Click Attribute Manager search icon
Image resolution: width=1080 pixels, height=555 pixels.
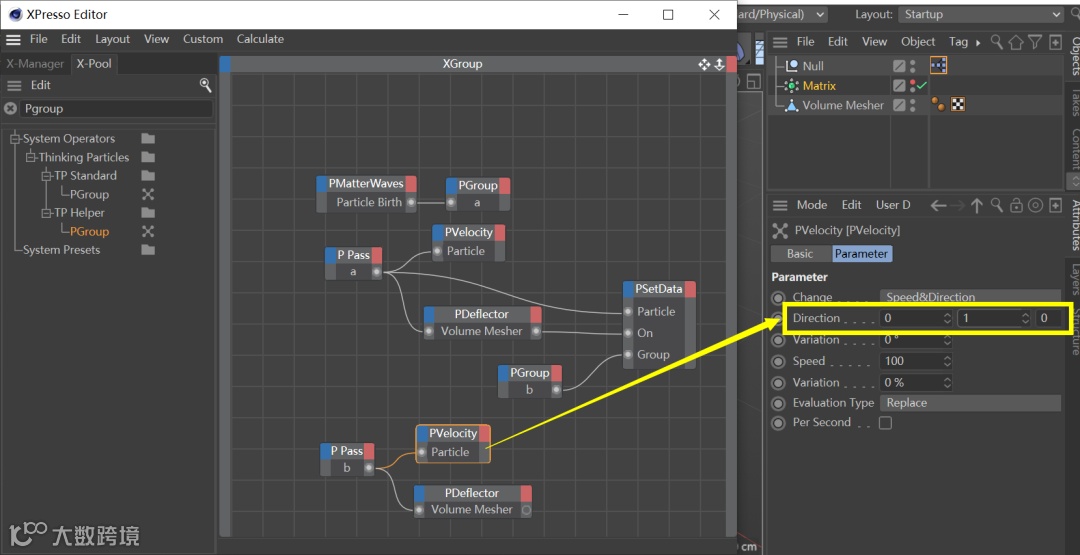pos(996,205)
